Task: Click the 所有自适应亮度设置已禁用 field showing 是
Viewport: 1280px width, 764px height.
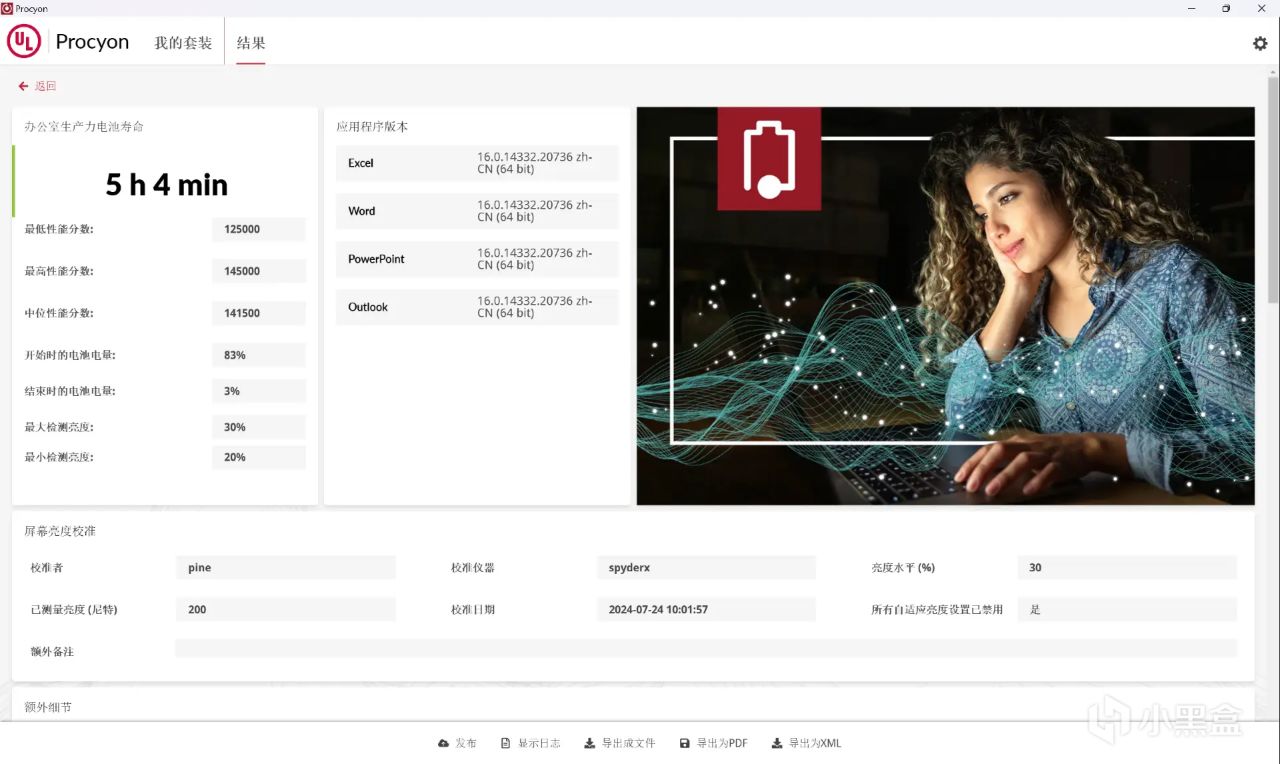Action: tap(1127, 609)
